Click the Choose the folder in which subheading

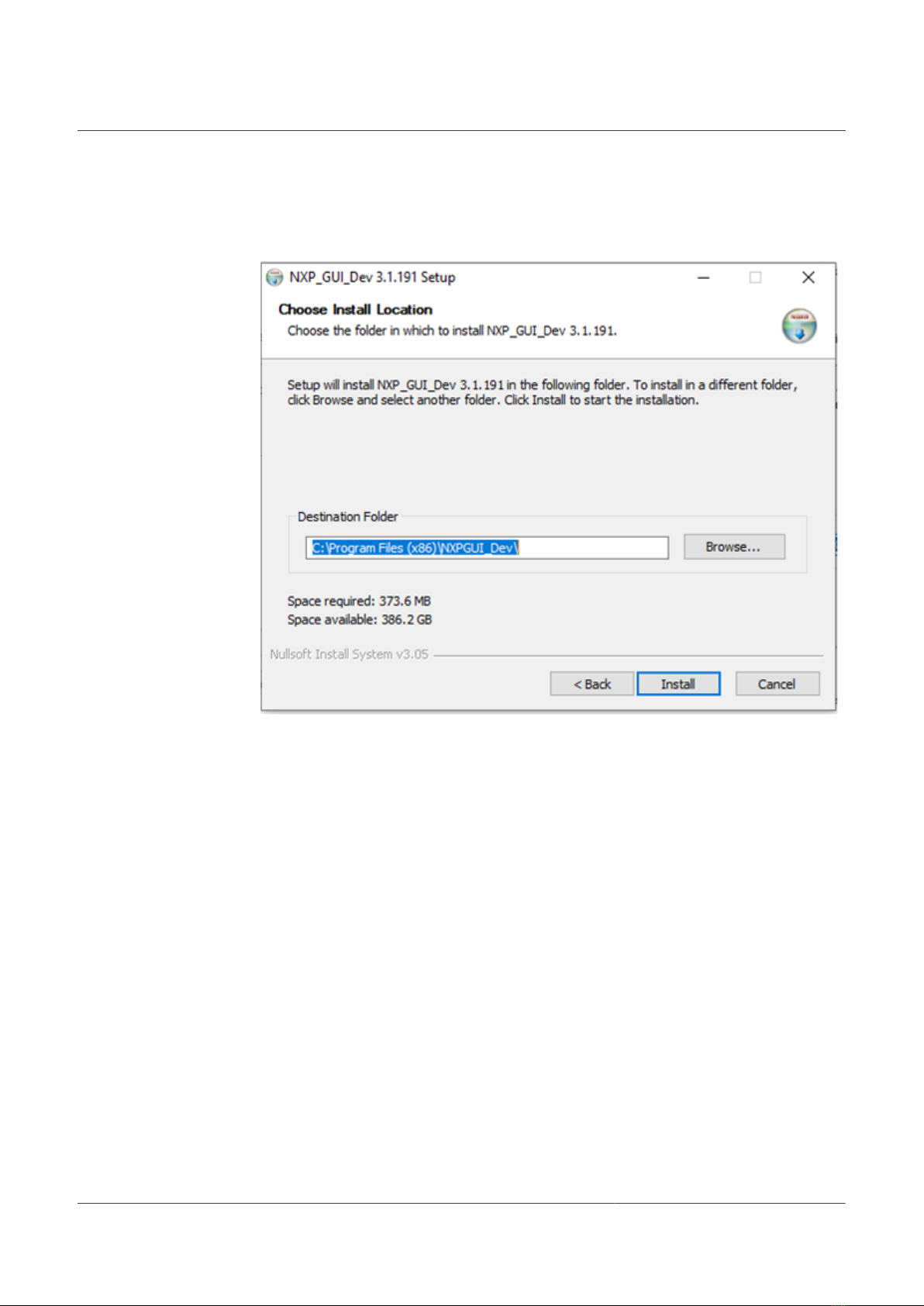click(x=452, y=330)
